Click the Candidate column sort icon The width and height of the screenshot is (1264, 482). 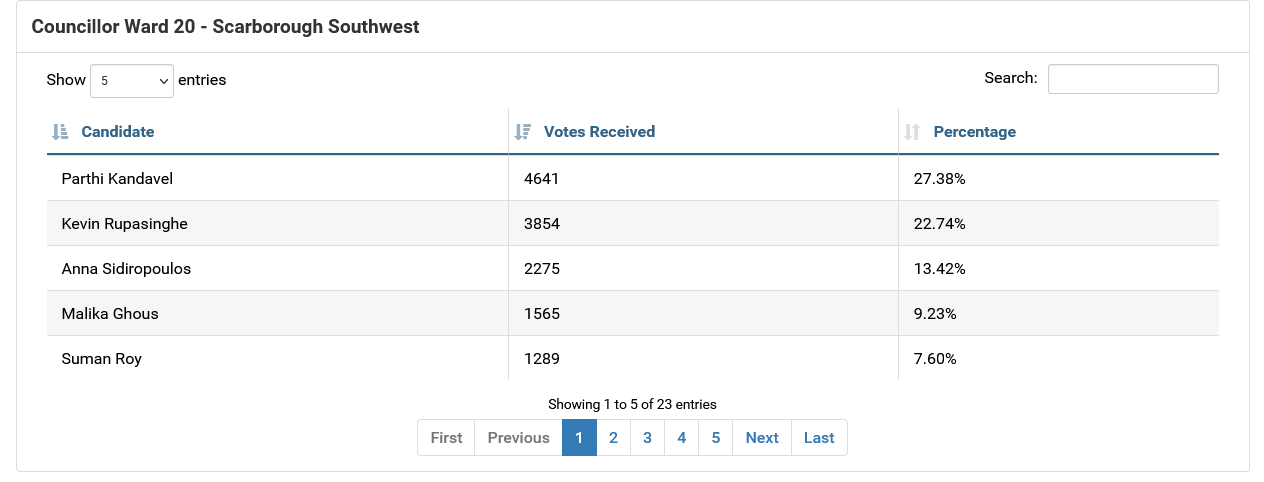click(59, 132)
